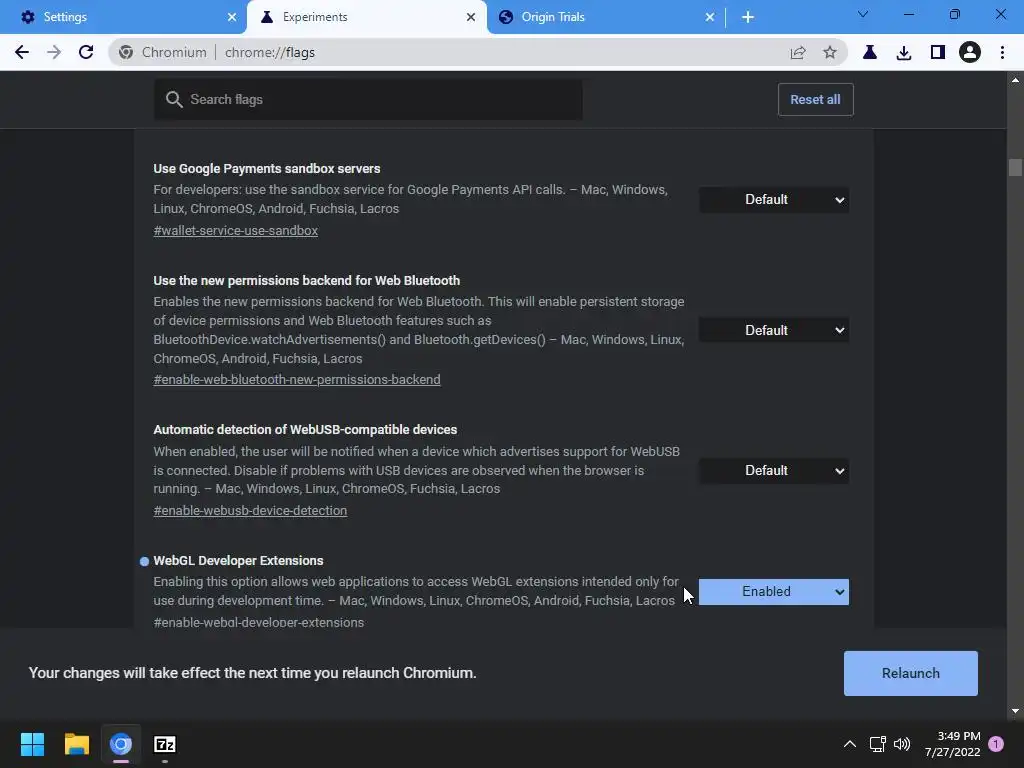Click Reset all button
Image resolution: width=1024 pixels, height=768 pixels.
click(816, 99)
